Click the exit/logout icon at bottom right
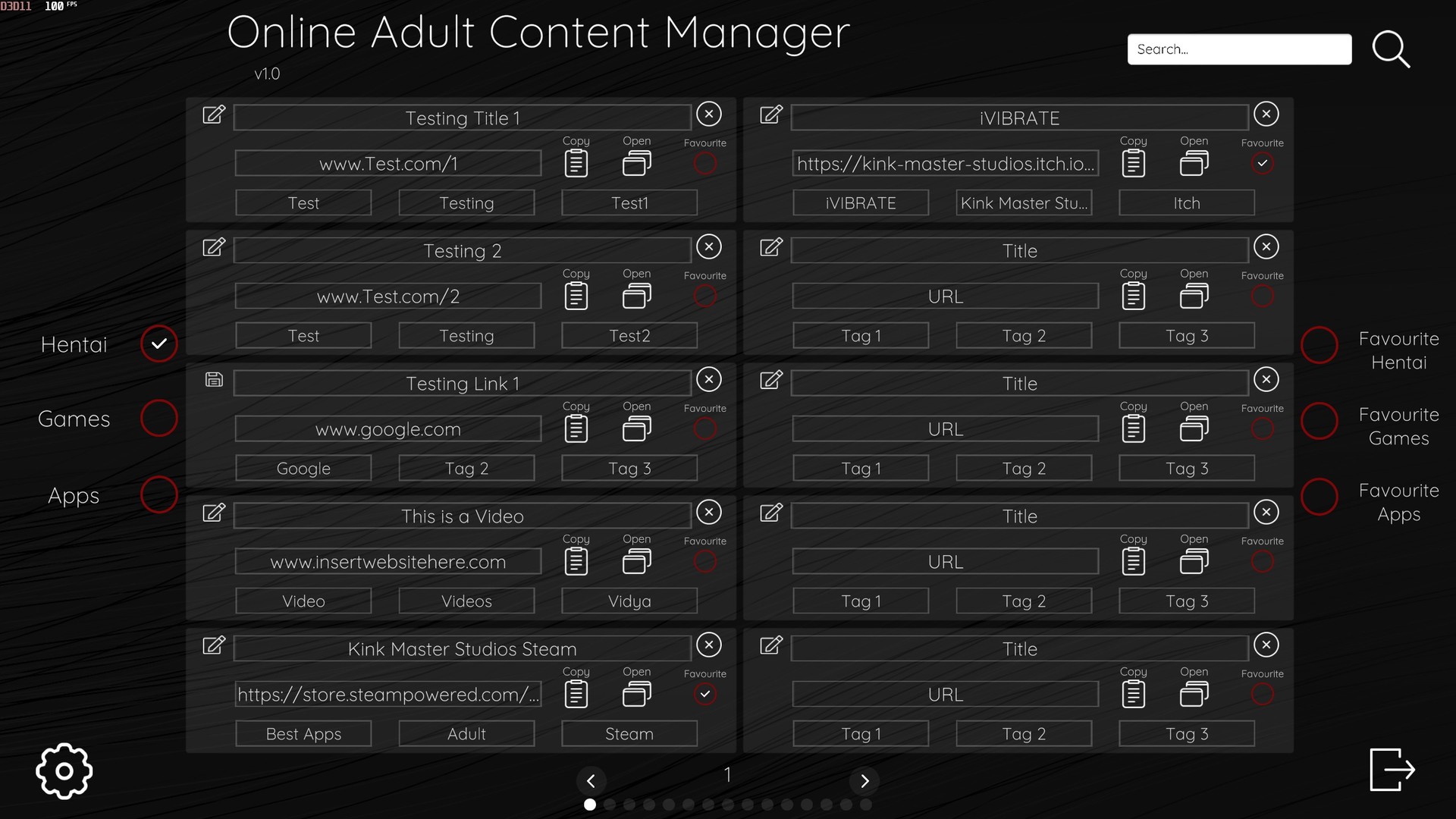The image size is (1456, 819). [x=1394, y=769]
